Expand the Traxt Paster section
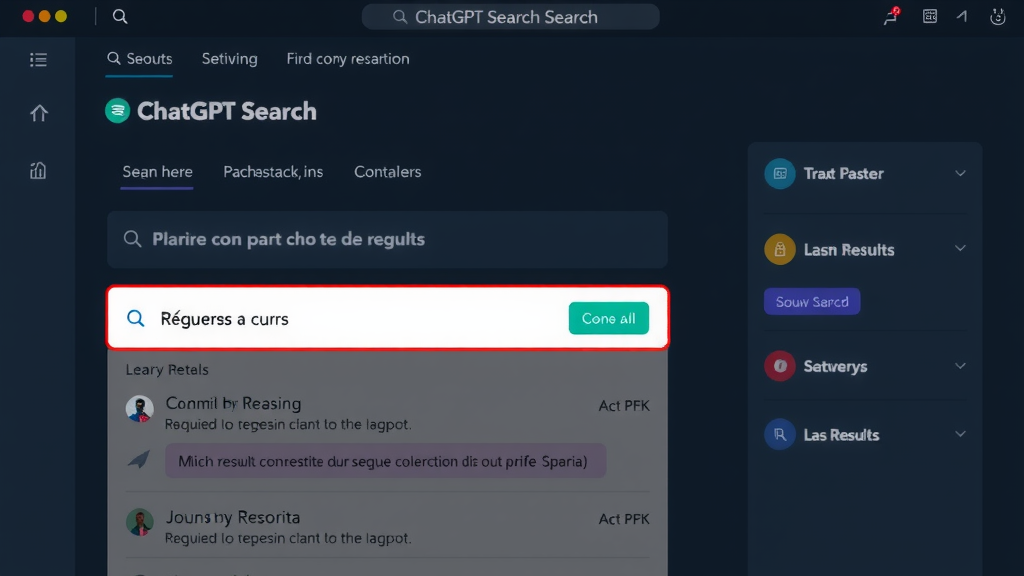Screen dimensions: 1024x576 coord(960,173)
